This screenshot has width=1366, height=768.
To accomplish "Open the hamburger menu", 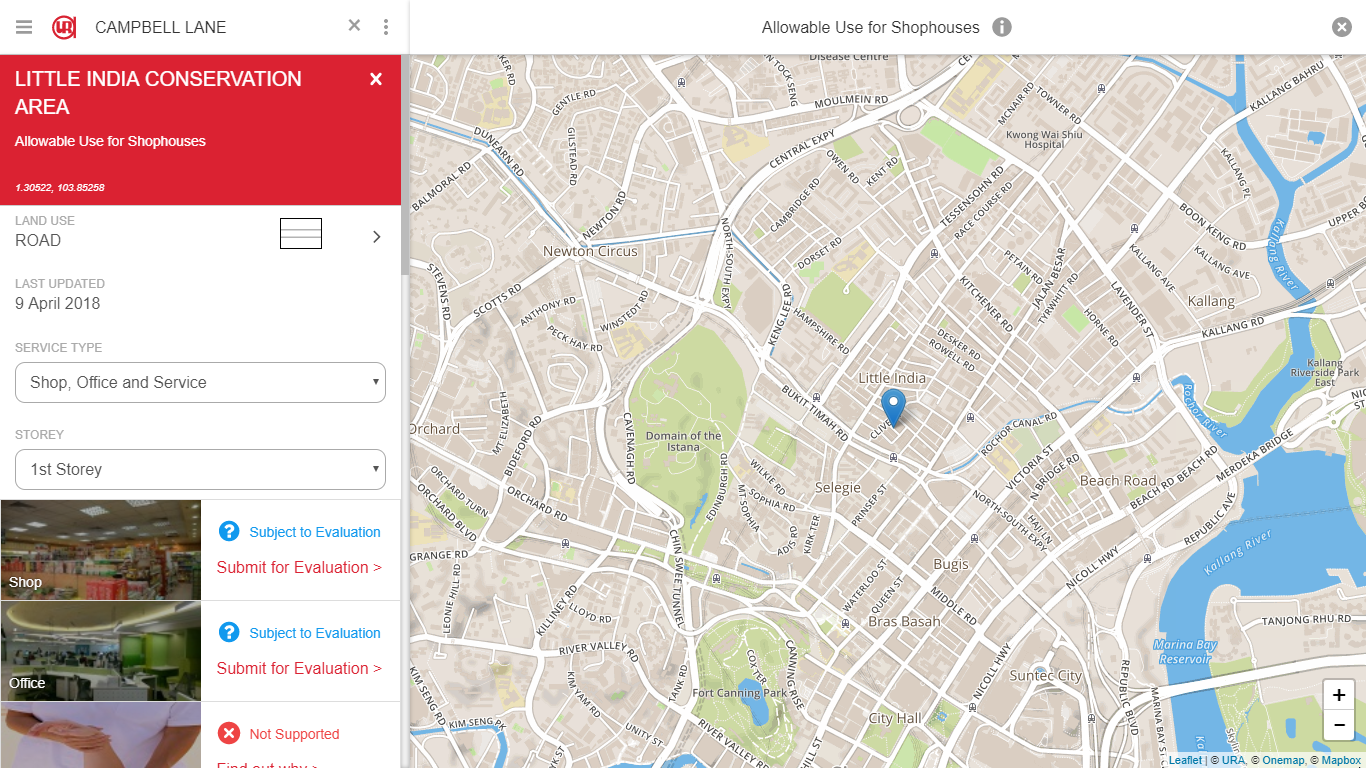I will [x=24, y=27].
